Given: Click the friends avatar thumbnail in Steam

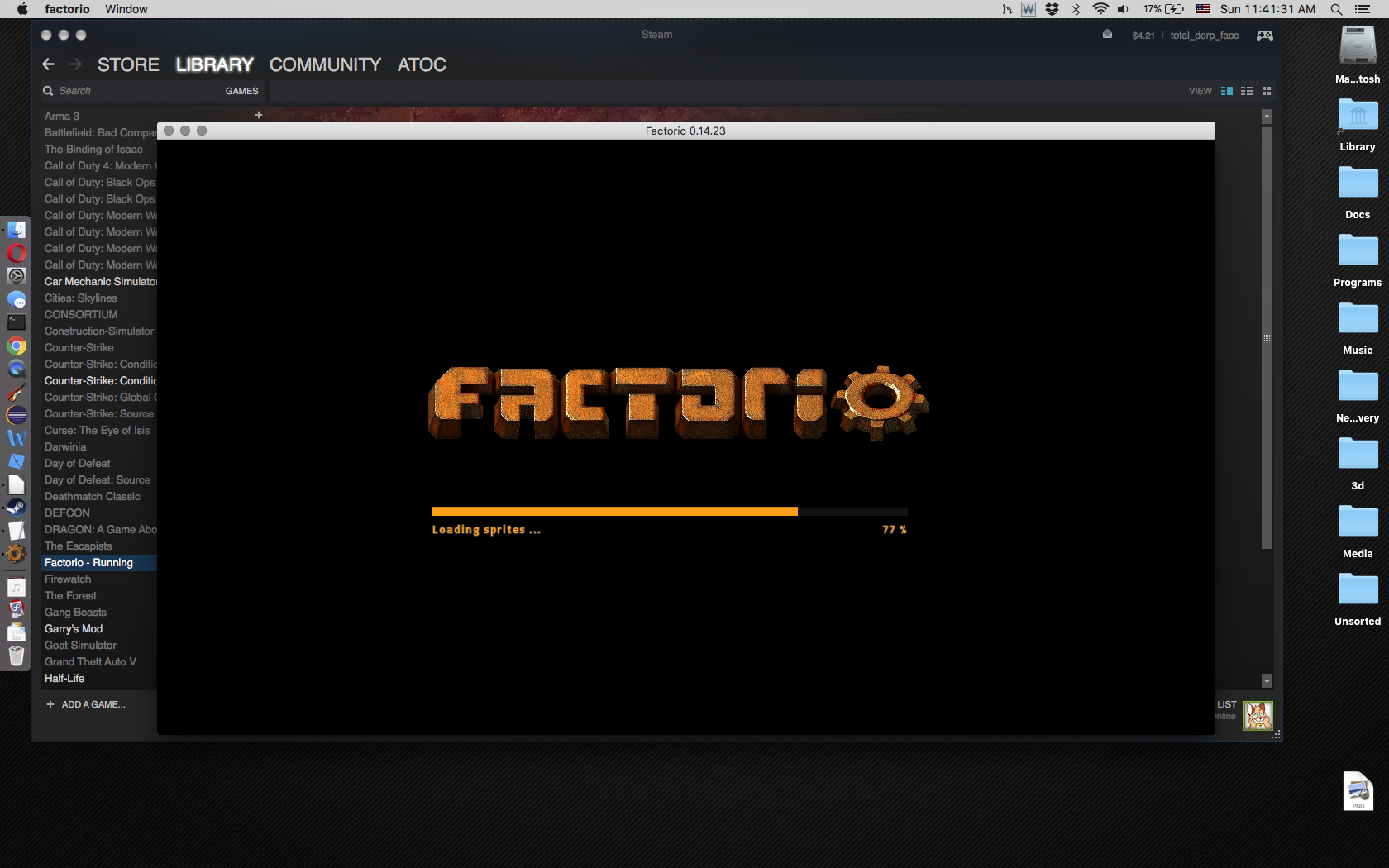Looking at the screenshot, I should (1258, 716).
